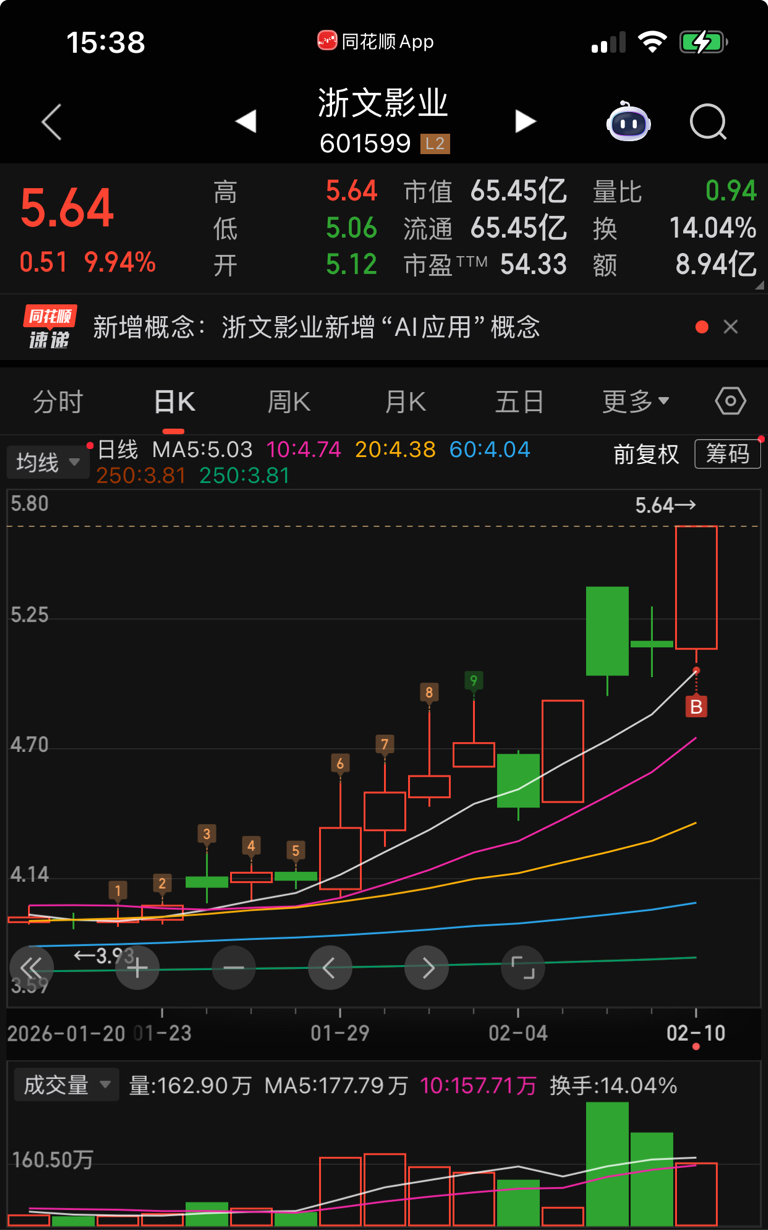This screenshot has width=768, height=1230.
Task: Tap the candle marker numbered 1
Action: (119, 890)
